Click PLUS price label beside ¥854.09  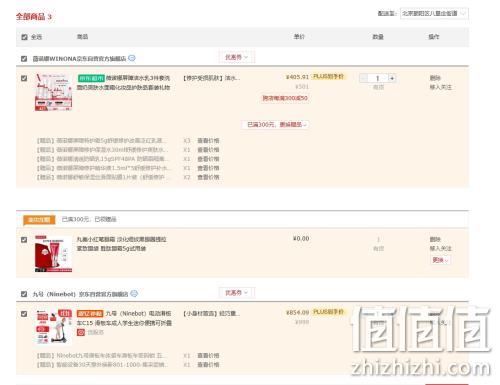[328, 312]
